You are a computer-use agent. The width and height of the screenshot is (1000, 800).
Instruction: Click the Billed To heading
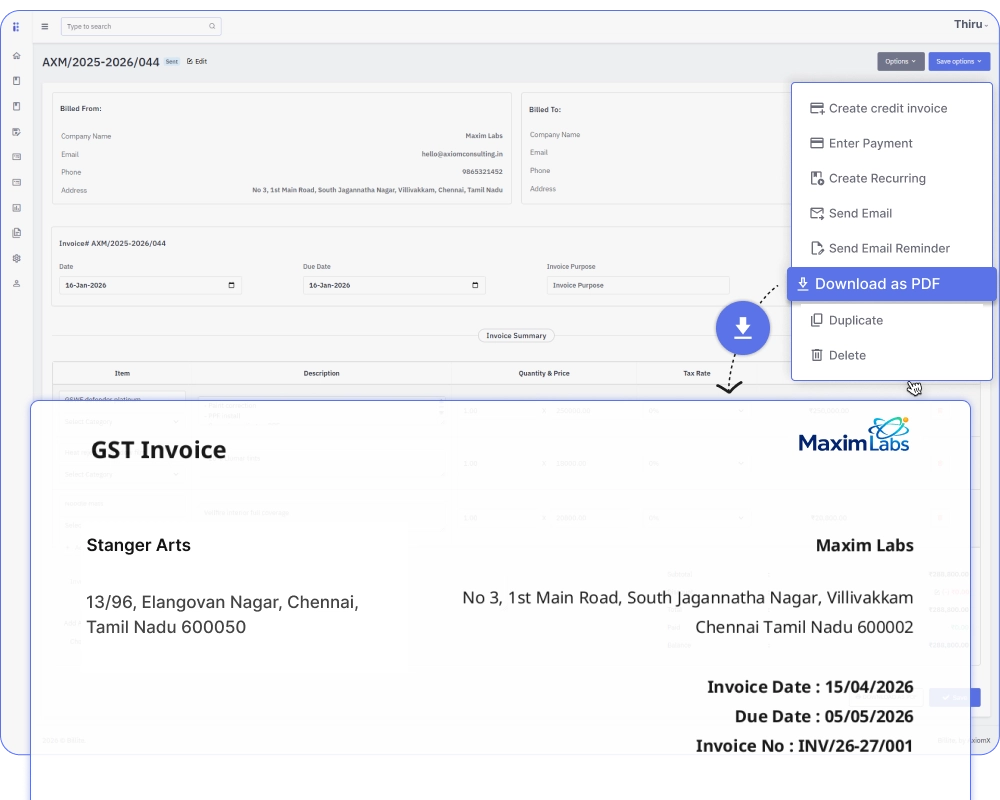[545, 110]
